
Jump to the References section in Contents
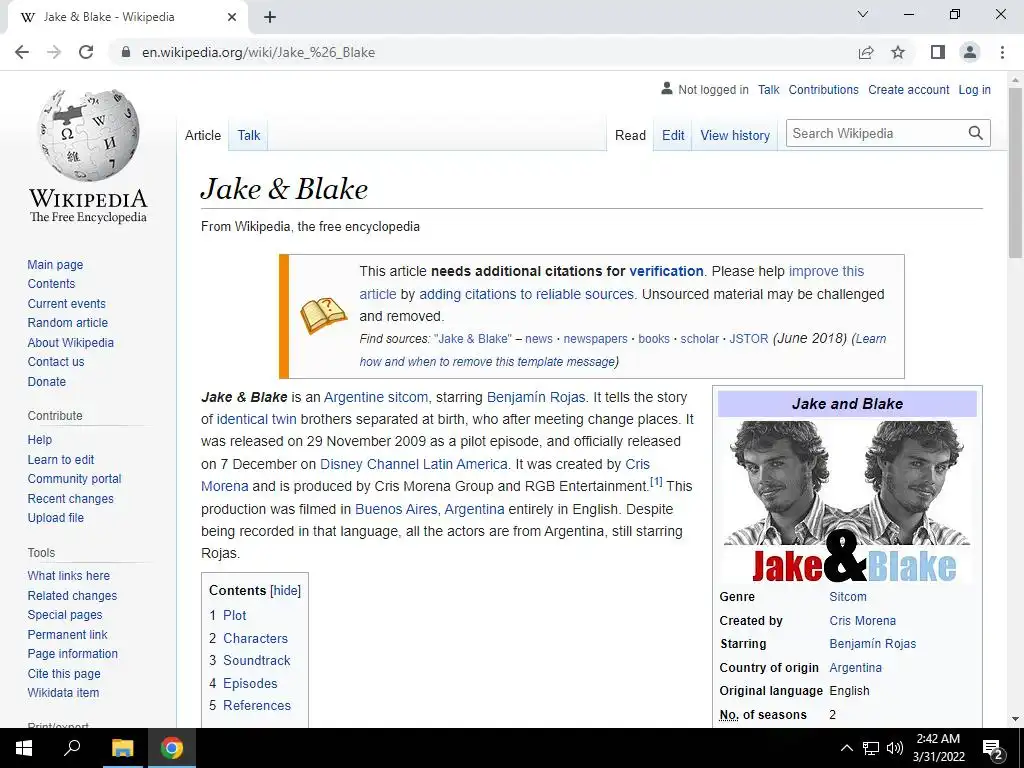point(257,705)
